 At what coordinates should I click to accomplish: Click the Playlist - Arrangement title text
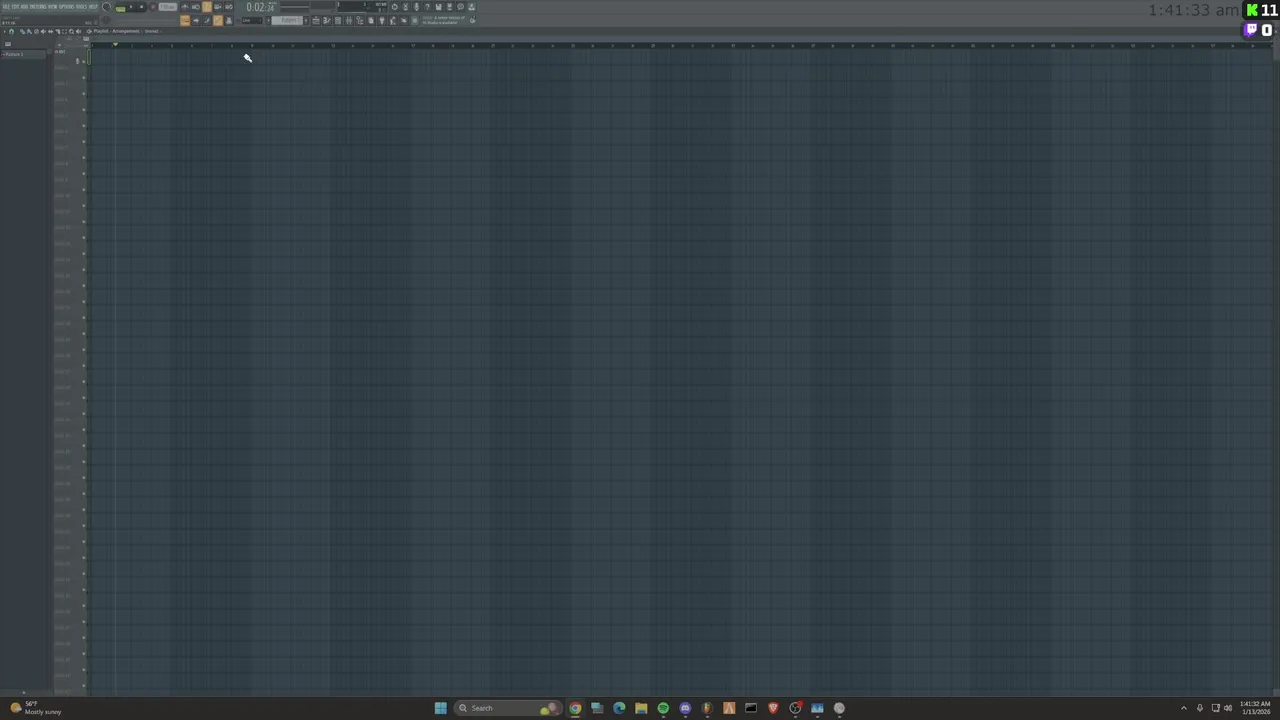click(116, 31)
